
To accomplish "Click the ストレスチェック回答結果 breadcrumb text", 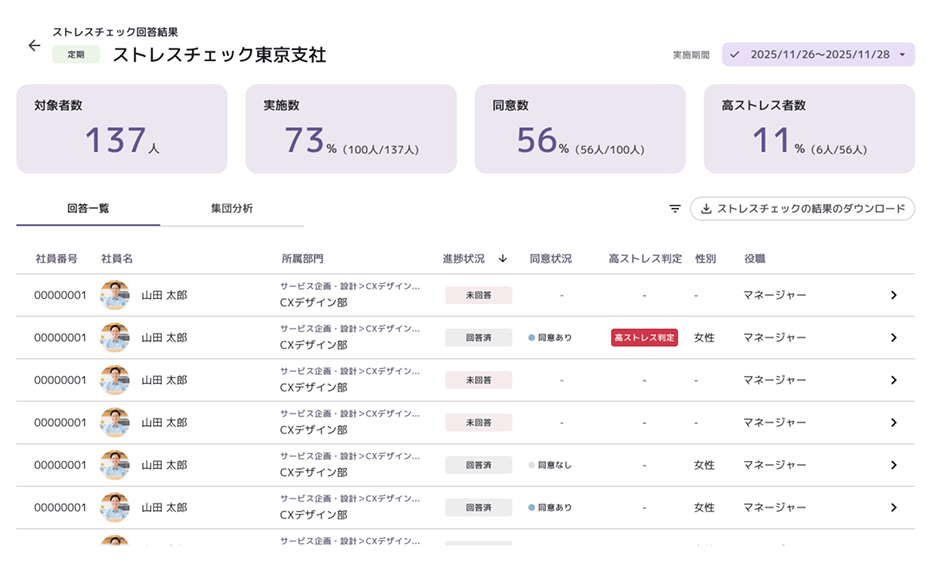I will point(115,32).
